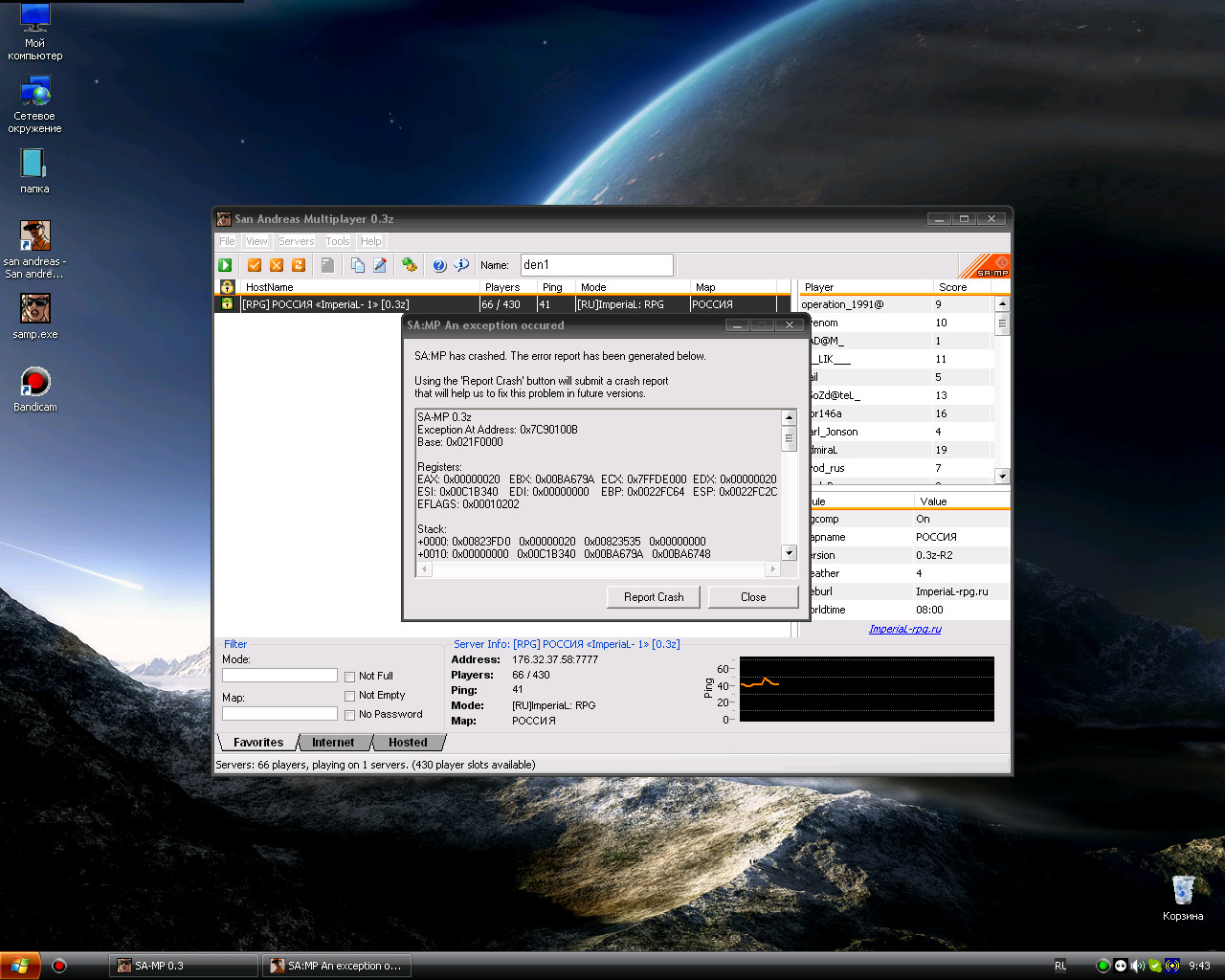Open the Help menu
Viewport: 1225px width, 980px height.
coord(371,241)
